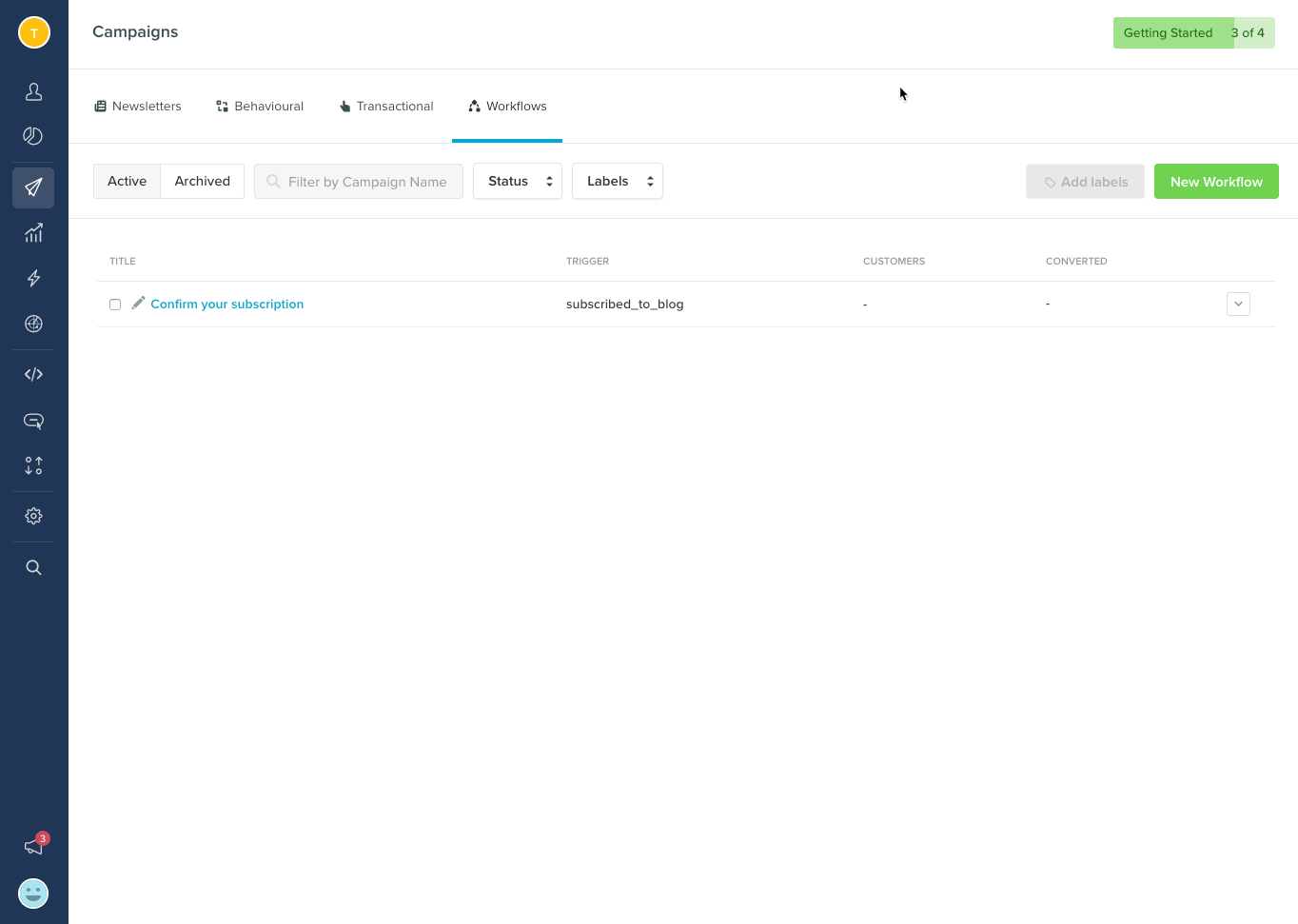Image resolution: width=1298 pixels, height=924 pixels.
Task: Click the search magnifier icon in sidebar
Action: (x=33, y=567)
